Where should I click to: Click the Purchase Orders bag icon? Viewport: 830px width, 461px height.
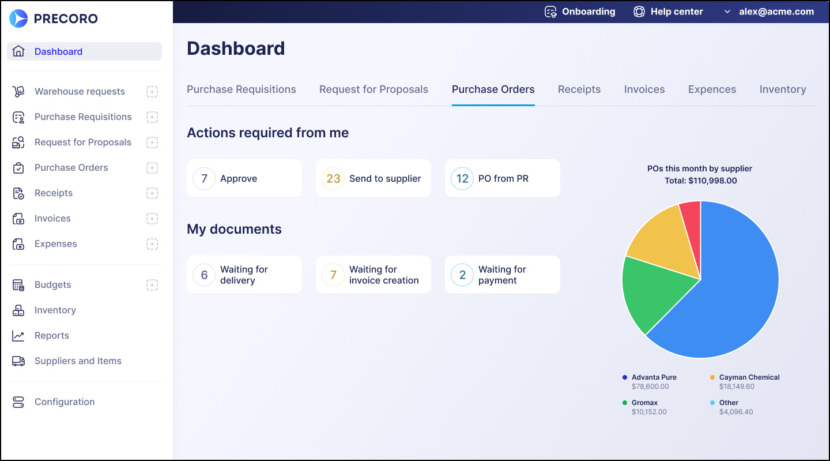[x=19, y=168]
